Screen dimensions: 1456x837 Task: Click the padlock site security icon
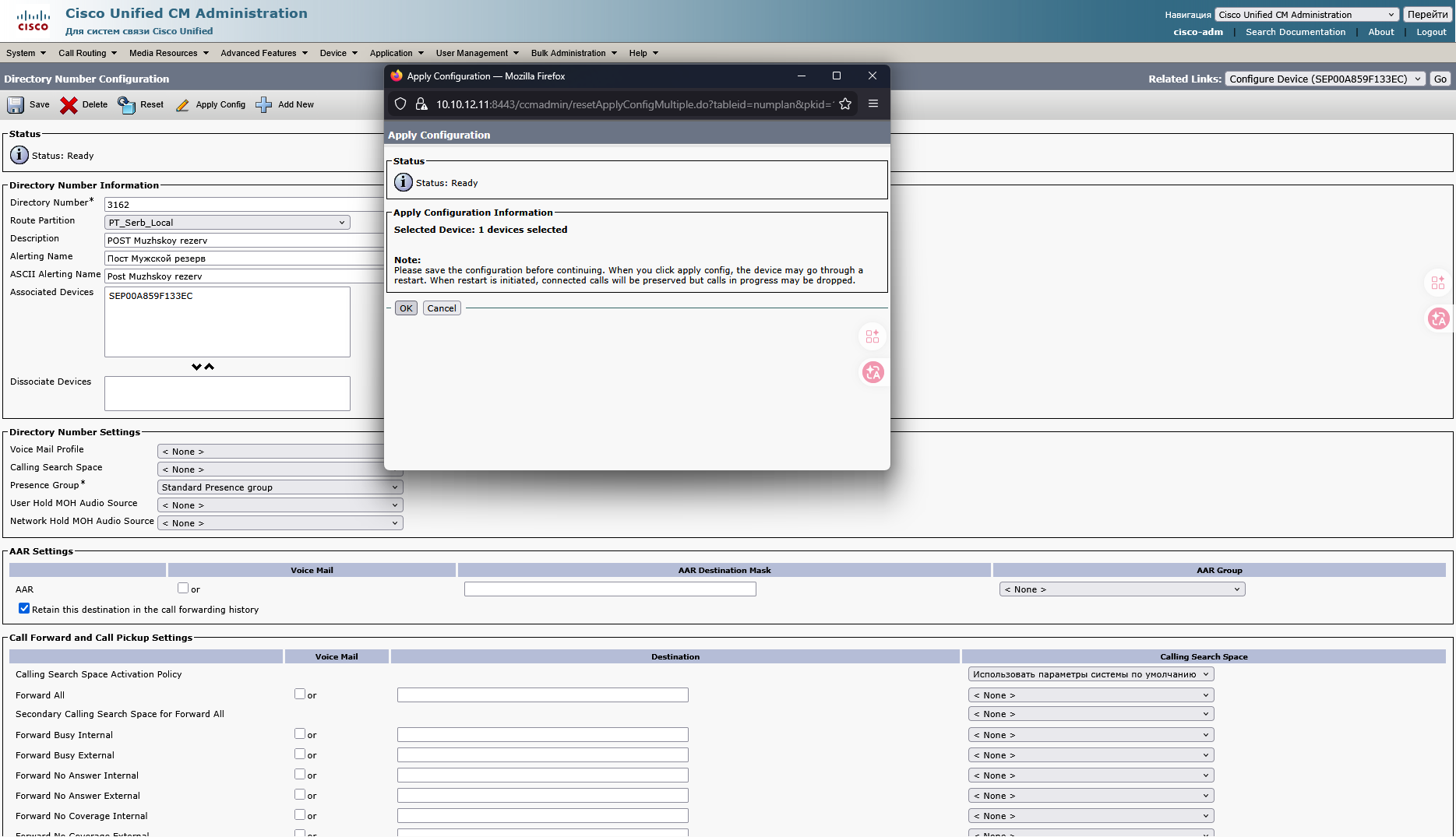pos(421,104)
